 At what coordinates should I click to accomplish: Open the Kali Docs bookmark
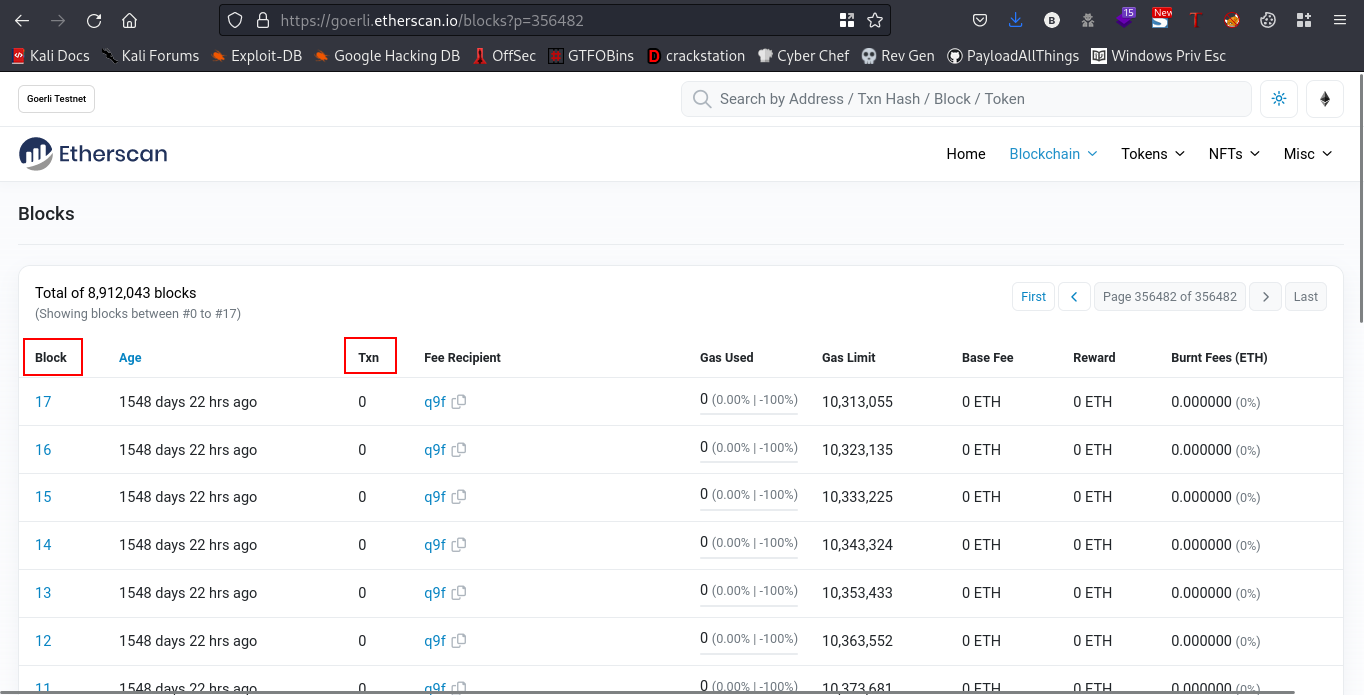click(50, 56)
